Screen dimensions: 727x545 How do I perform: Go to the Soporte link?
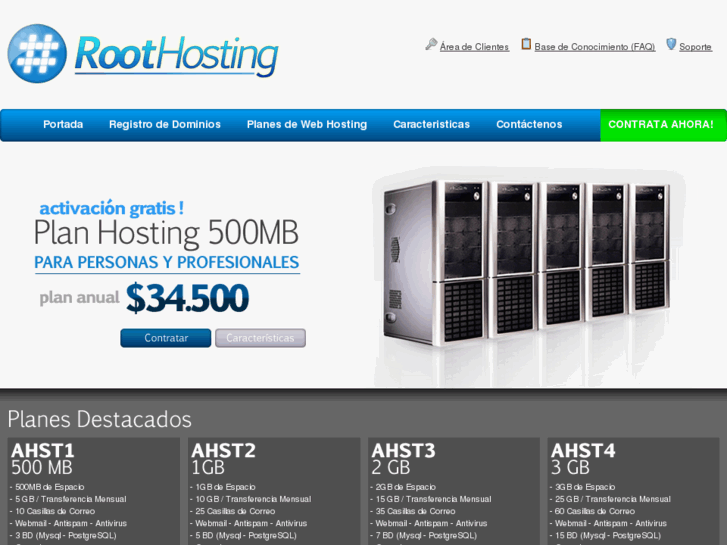[x=695, y=47]
